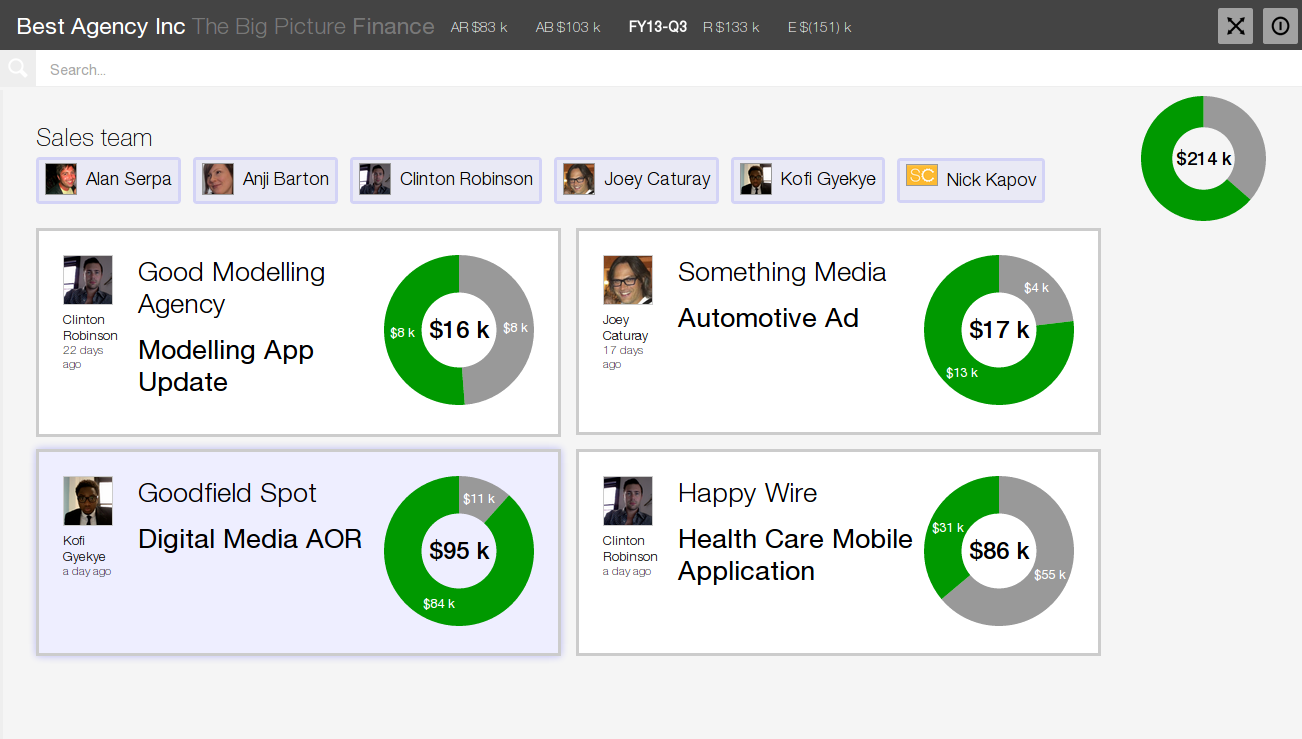
Task: Open the Finance section in header
Action: [x=393, y=27]
